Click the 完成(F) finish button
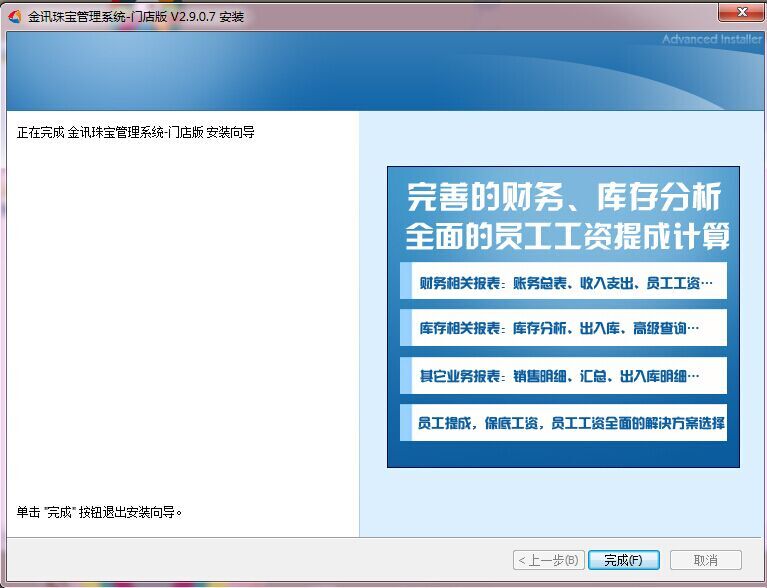This screenshot has height=588, width=767. [x=624, y=560]
